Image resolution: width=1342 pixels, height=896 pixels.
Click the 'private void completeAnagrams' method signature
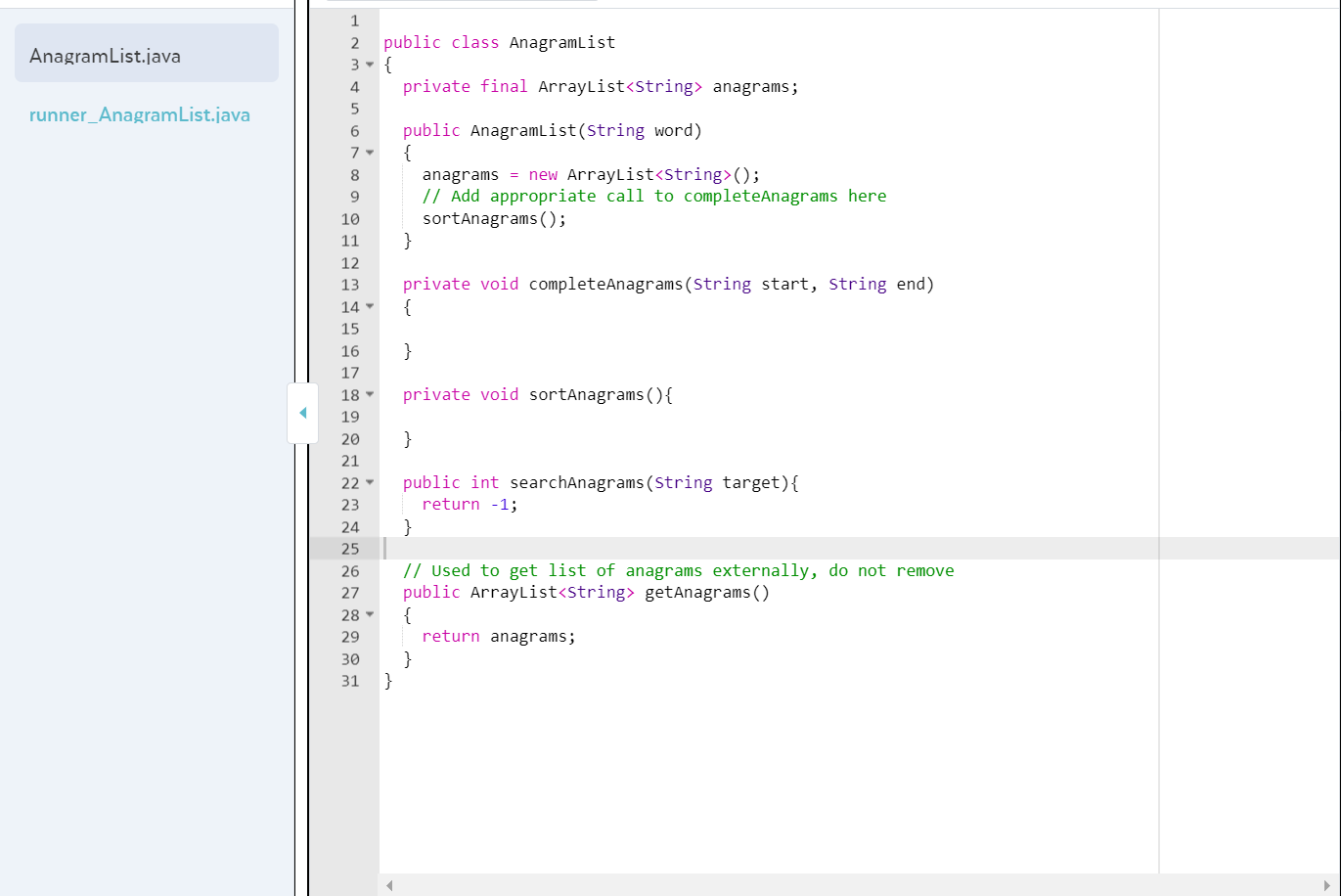pos(669,285)
